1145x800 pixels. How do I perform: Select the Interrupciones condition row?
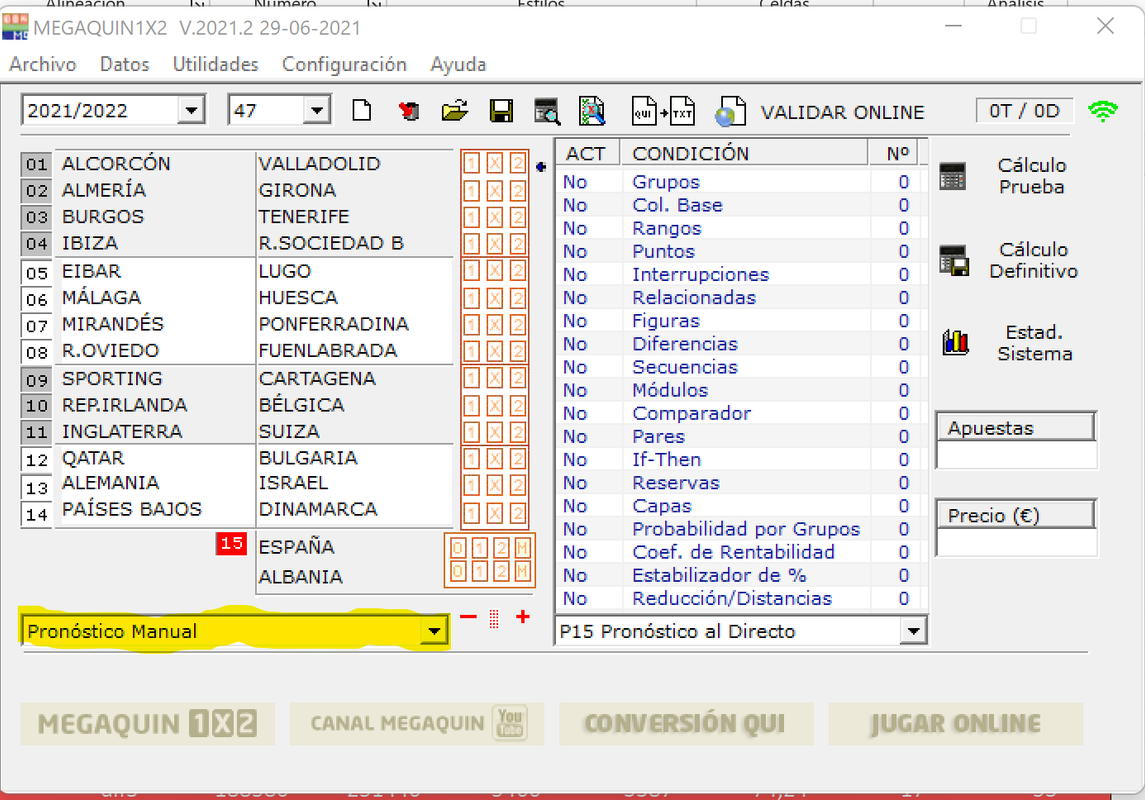pyautogui.click(x=740, y=274)
